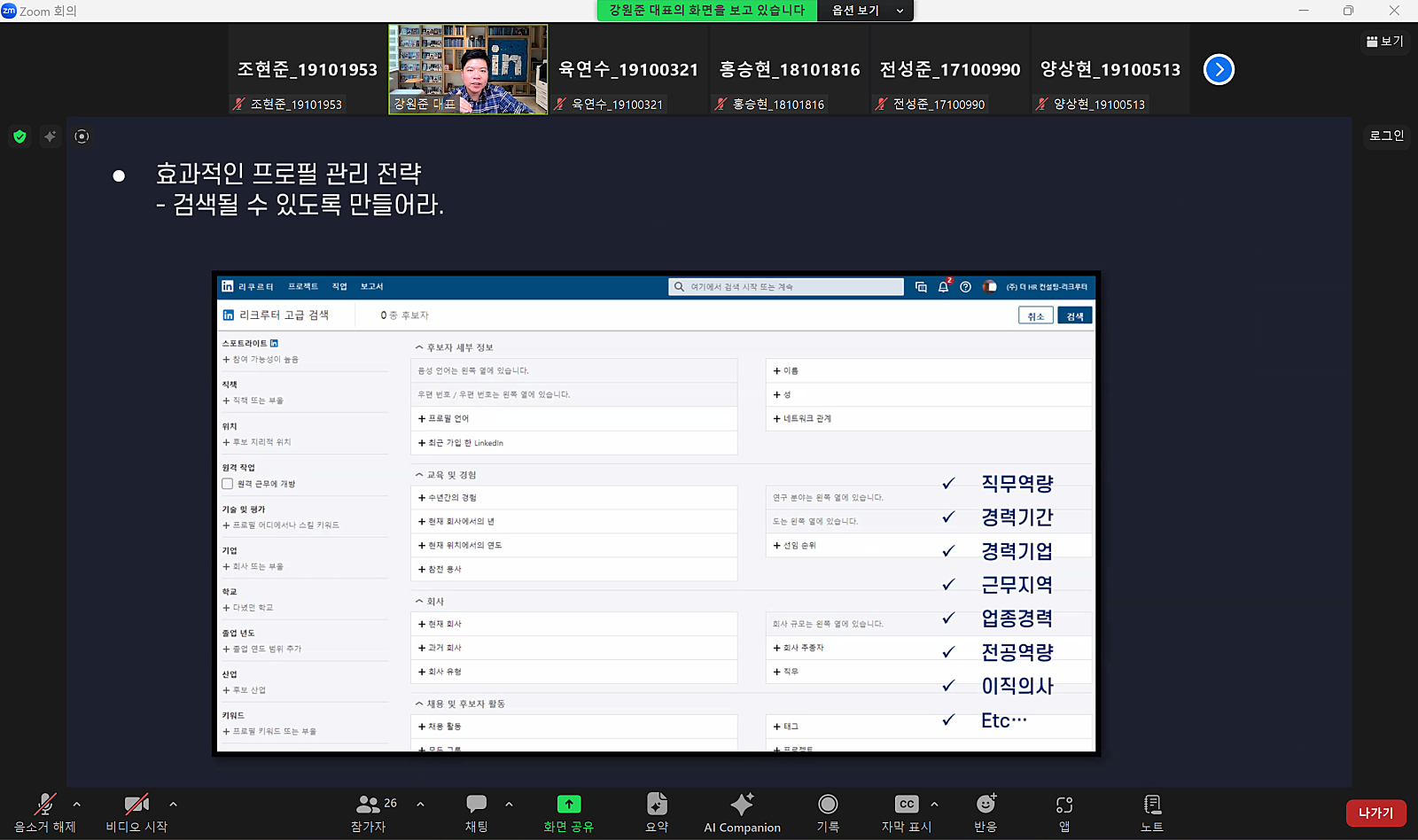This screenshot has height=840, width=1418.
Task: Unmute microphone via 음소거 해제
Action: coord(45,813)
